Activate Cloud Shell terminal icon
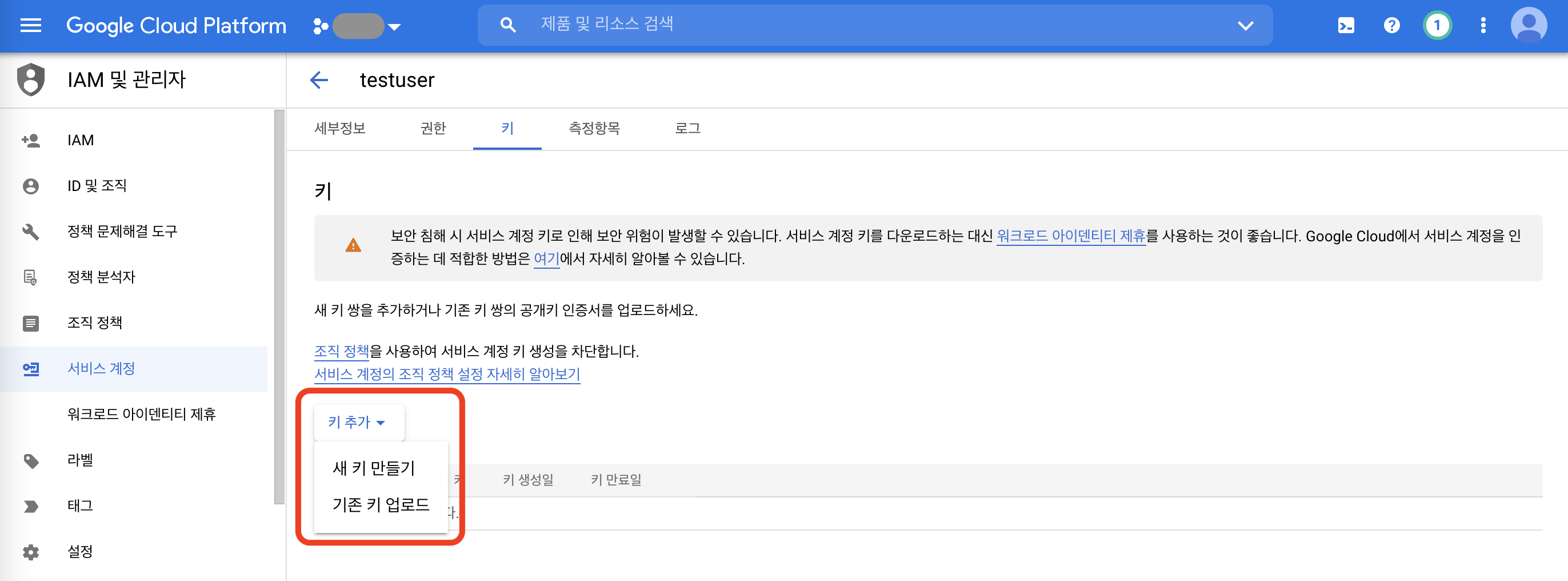Screen dimensions: 1568x581 (1346, 26)
